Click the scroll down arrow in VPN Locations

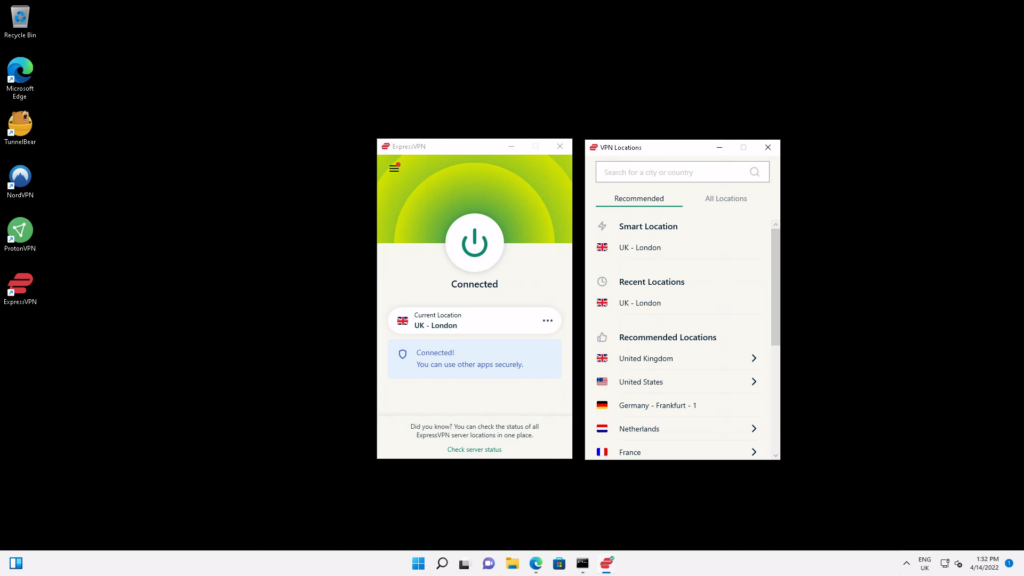(775, 455)
